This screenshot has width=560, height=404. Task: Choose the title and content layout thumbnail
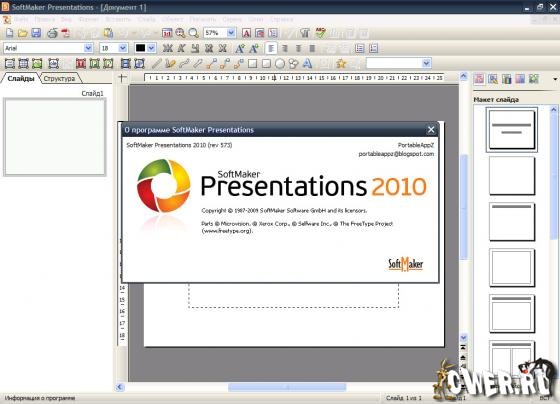pos(512,314)
